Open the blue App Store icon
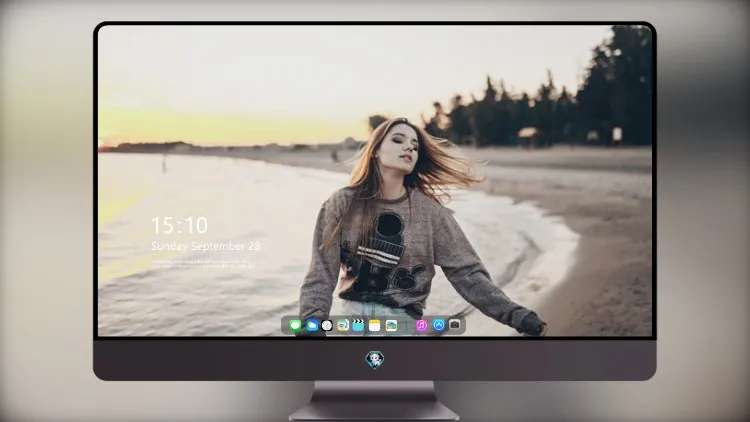This screenshot has height=422, width=750. (439, 325)
